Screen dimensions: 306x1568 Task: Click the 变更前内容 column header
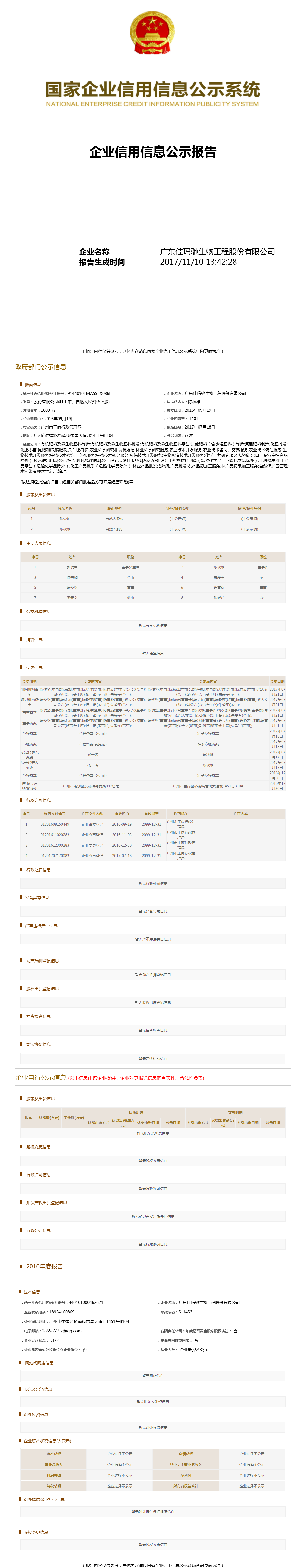pos(93,681)
